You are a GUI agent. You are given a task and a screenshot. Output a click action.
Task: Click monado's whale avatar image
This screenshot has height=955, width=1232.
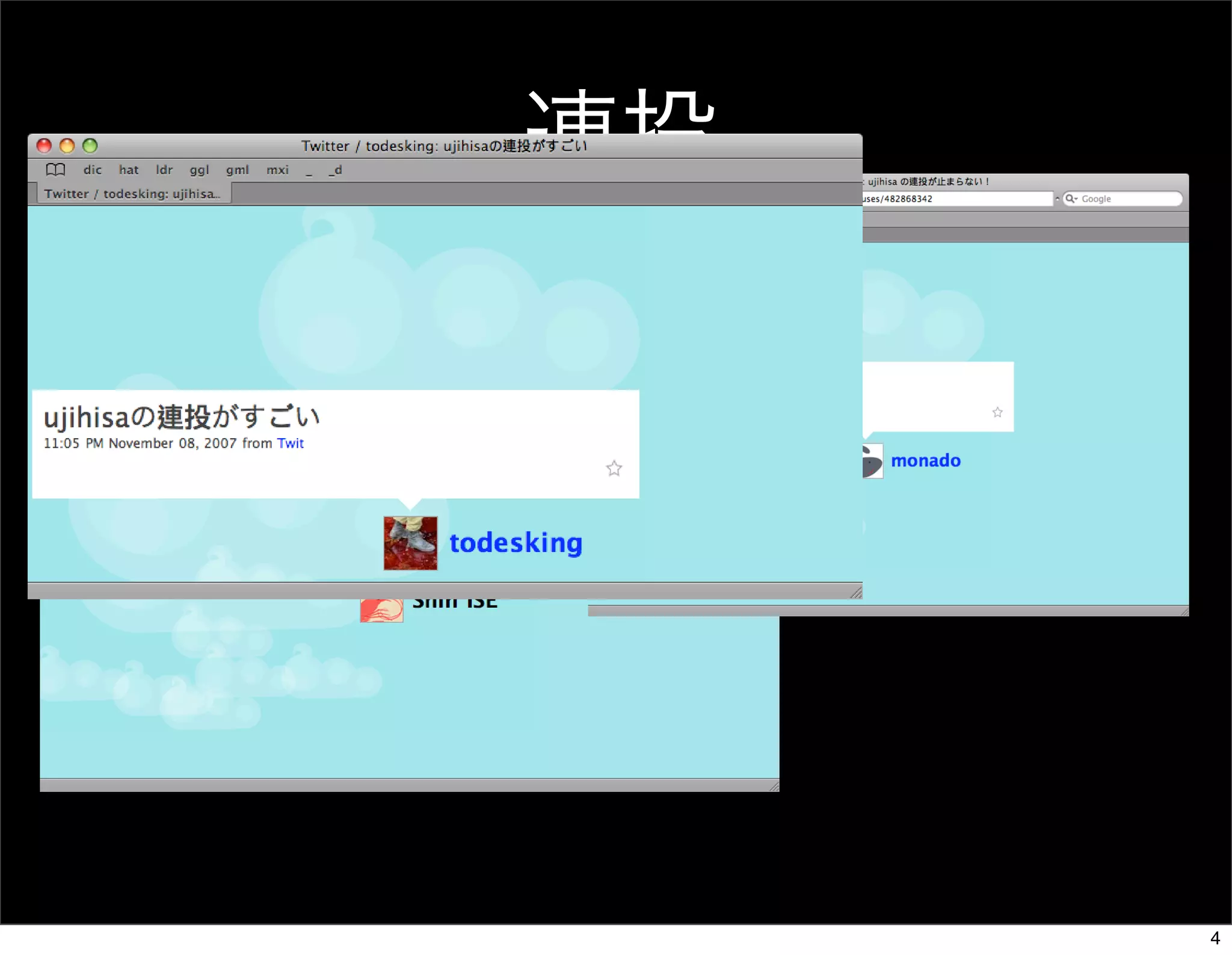[x=872, y=461]
